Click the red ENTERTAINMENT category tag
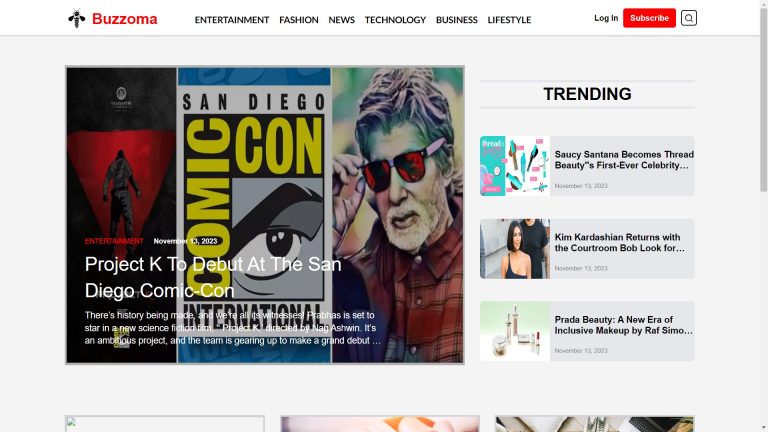The image size is (768, 432). tap(114, 241)
